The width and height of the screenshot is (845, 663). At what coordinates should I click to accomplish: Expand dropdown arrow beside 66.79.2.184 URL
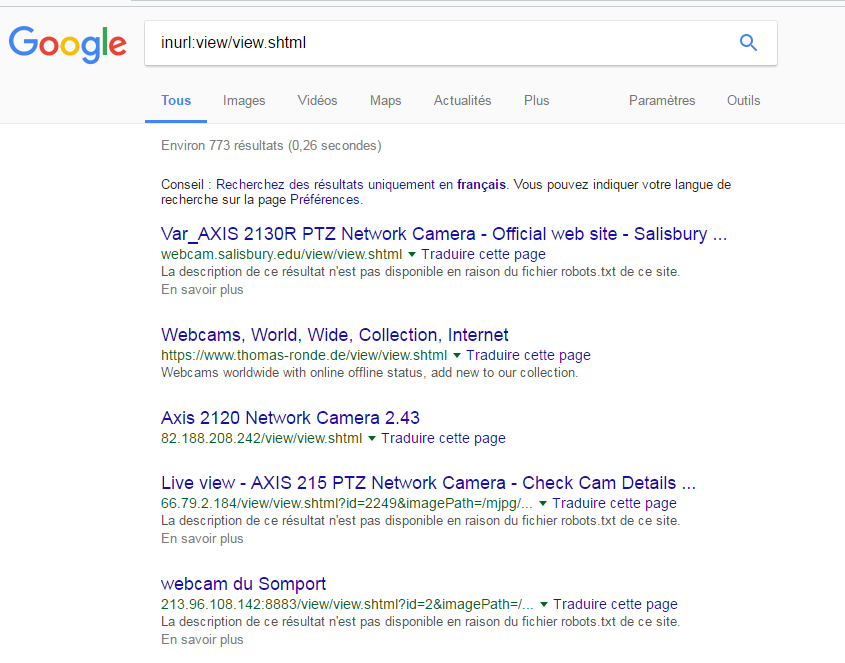point(543,503)
